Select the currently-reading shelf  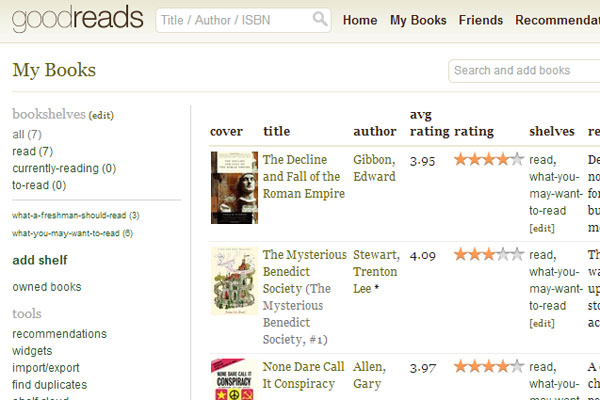(x=64, y=168)
